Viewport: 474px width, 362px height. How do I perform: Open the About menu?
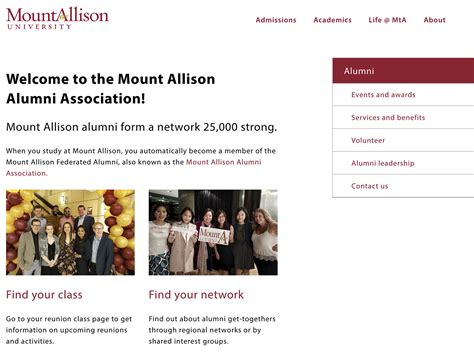tap(434, 20)
